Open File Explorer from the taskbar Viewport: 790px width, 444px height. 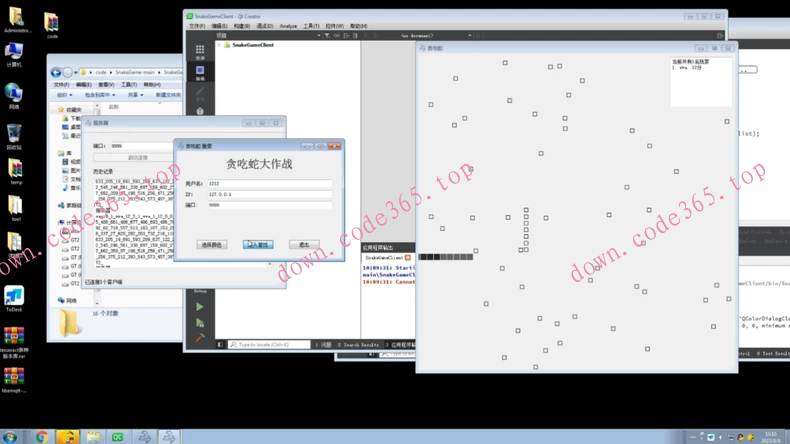click(x=93, y=437)
